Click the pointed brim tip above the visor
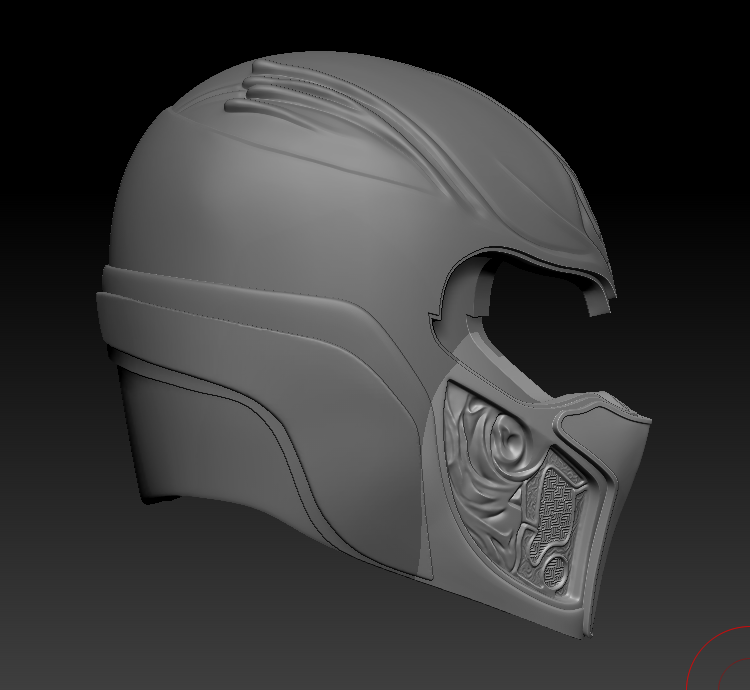The height and width of the screenshot is (690, 750). [x=606, y=298]
